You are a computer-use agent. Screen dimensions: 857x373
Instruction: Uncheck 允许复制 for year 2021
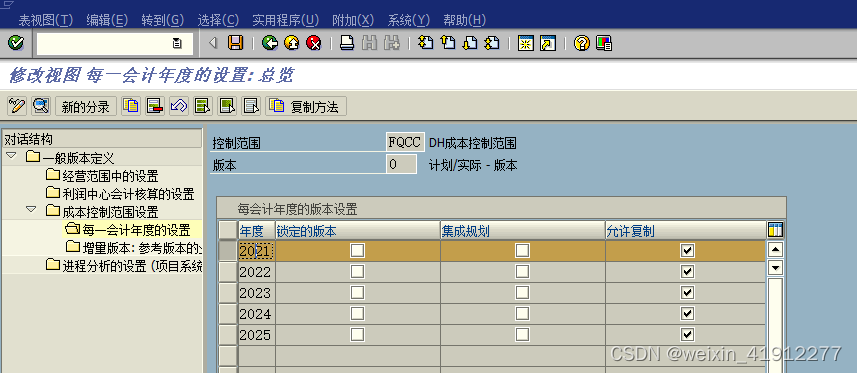point(688,250)
